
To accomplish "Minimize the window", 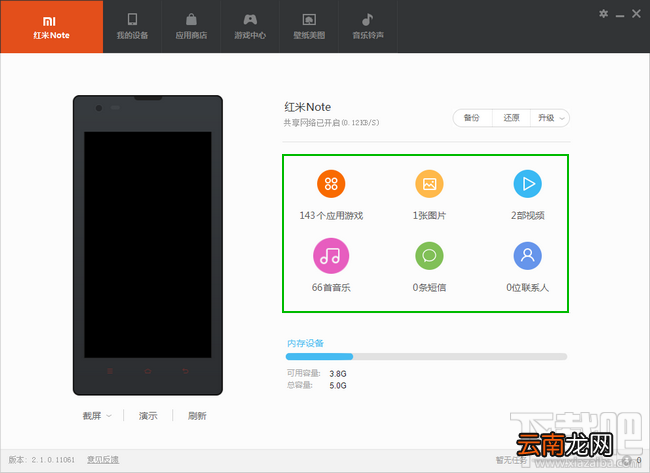I will click(x=620, y=15).
